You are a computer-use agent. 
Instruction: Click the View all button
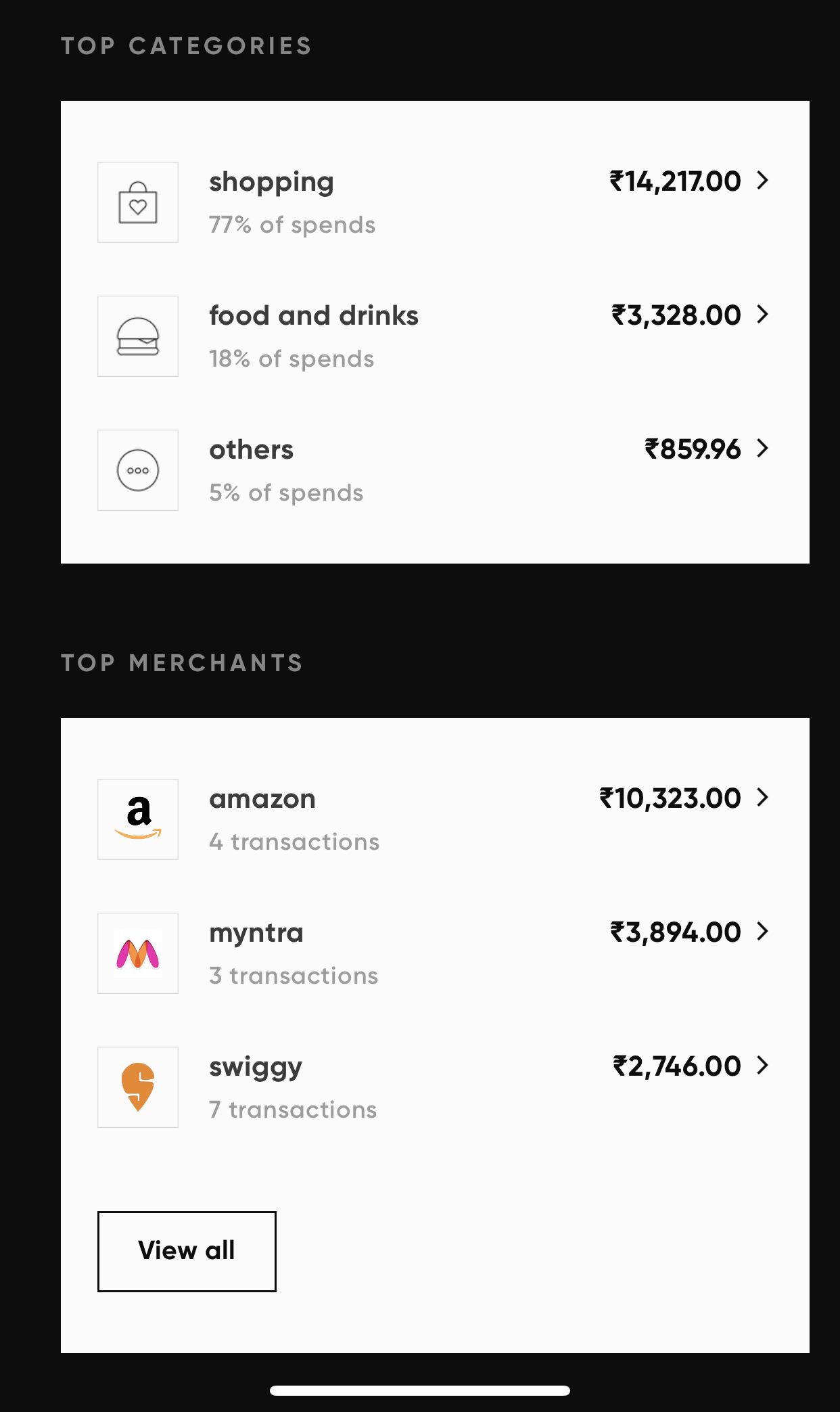(x=187, y=1251)
